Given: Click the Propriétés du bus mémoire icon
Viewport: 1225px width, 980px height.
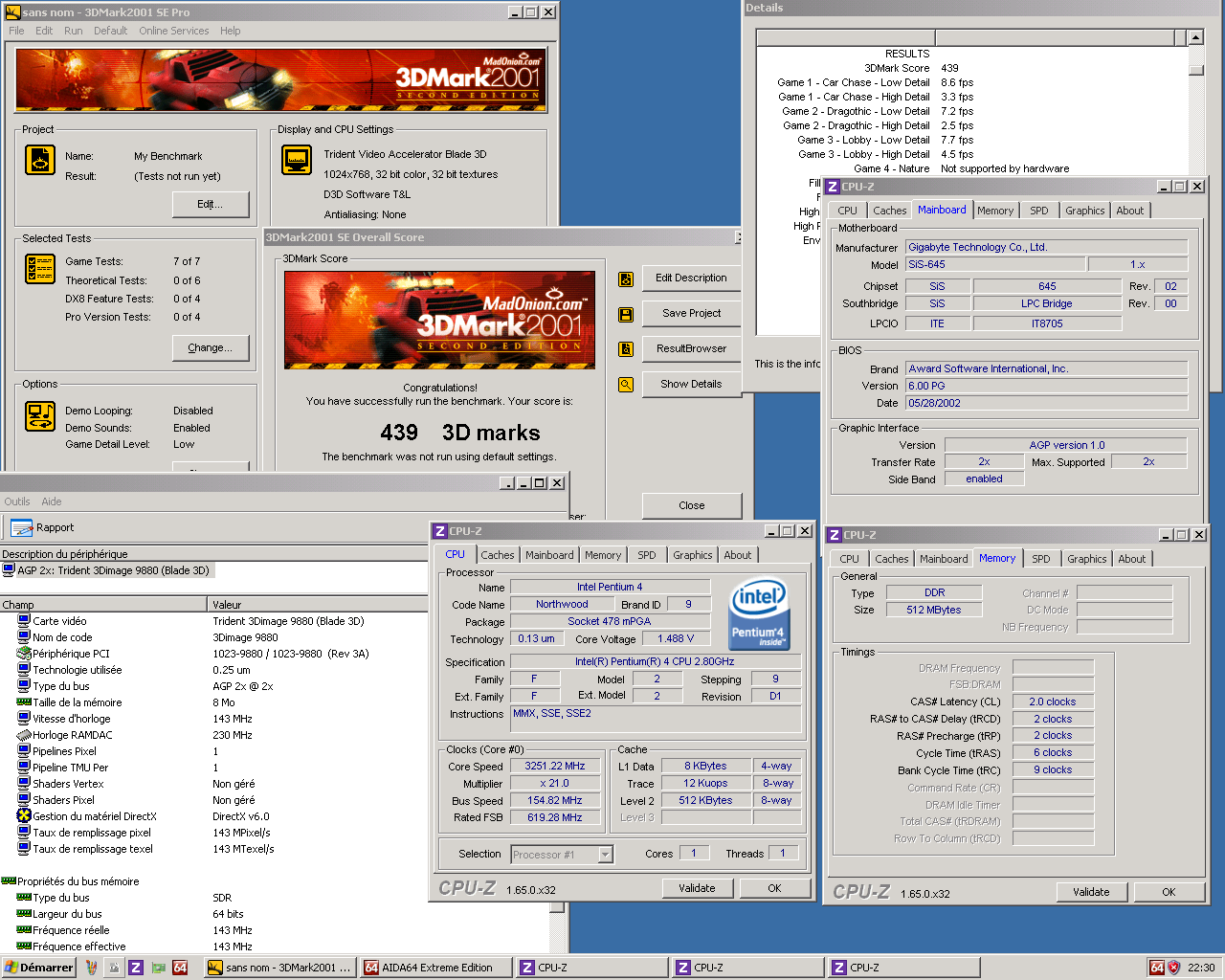Looking at the screenshot, I should pos(9,881).
